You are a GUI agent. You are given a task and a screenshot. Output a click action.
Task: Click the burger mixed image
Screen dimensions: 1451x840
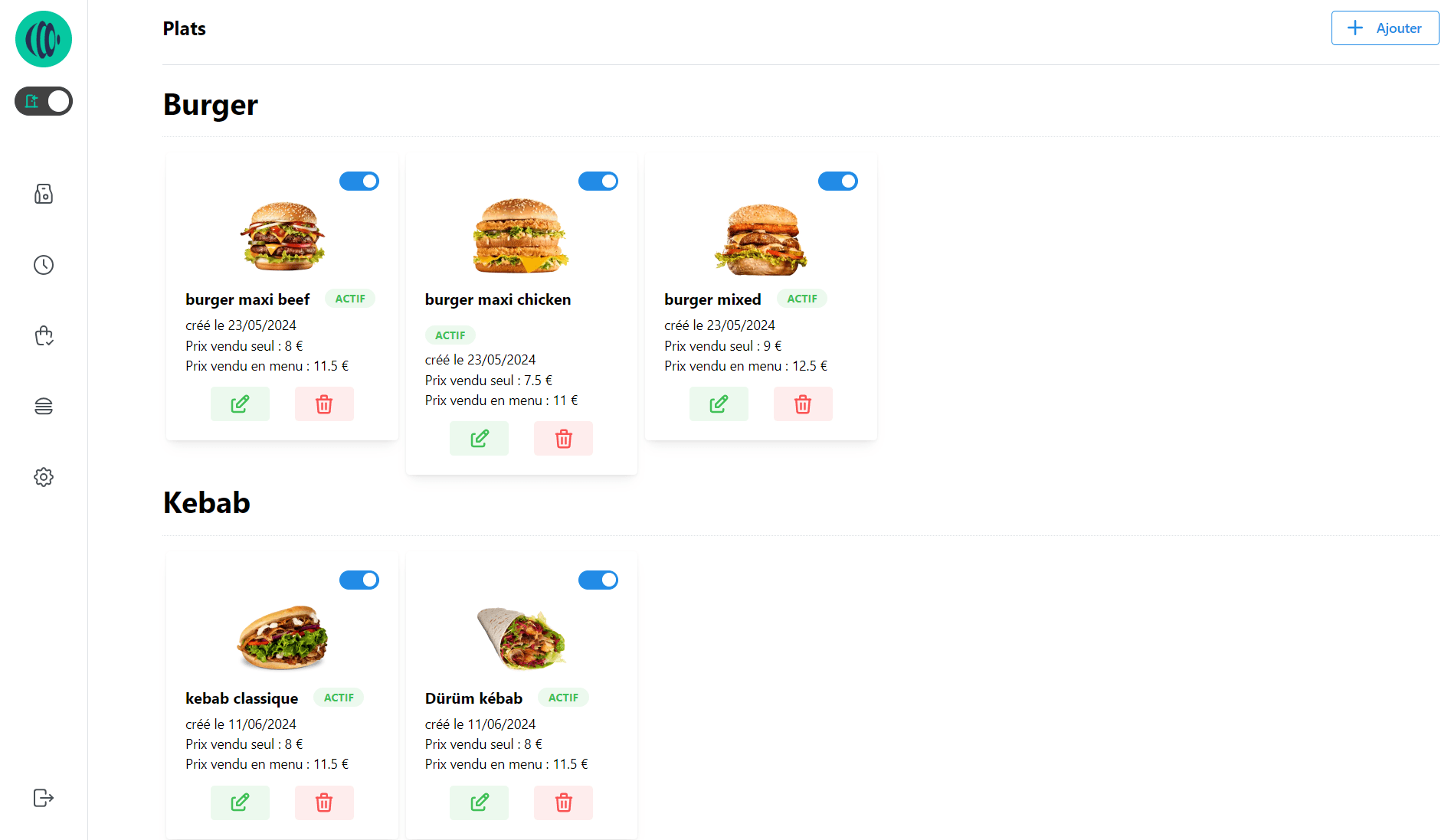pos(761,239)
